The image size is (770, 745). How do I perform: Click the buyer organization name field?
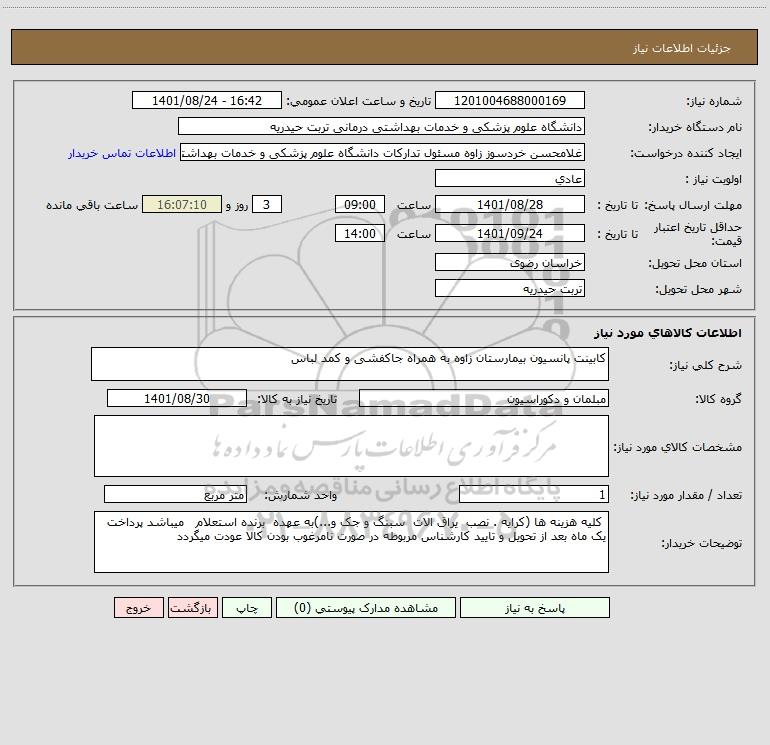381,126
